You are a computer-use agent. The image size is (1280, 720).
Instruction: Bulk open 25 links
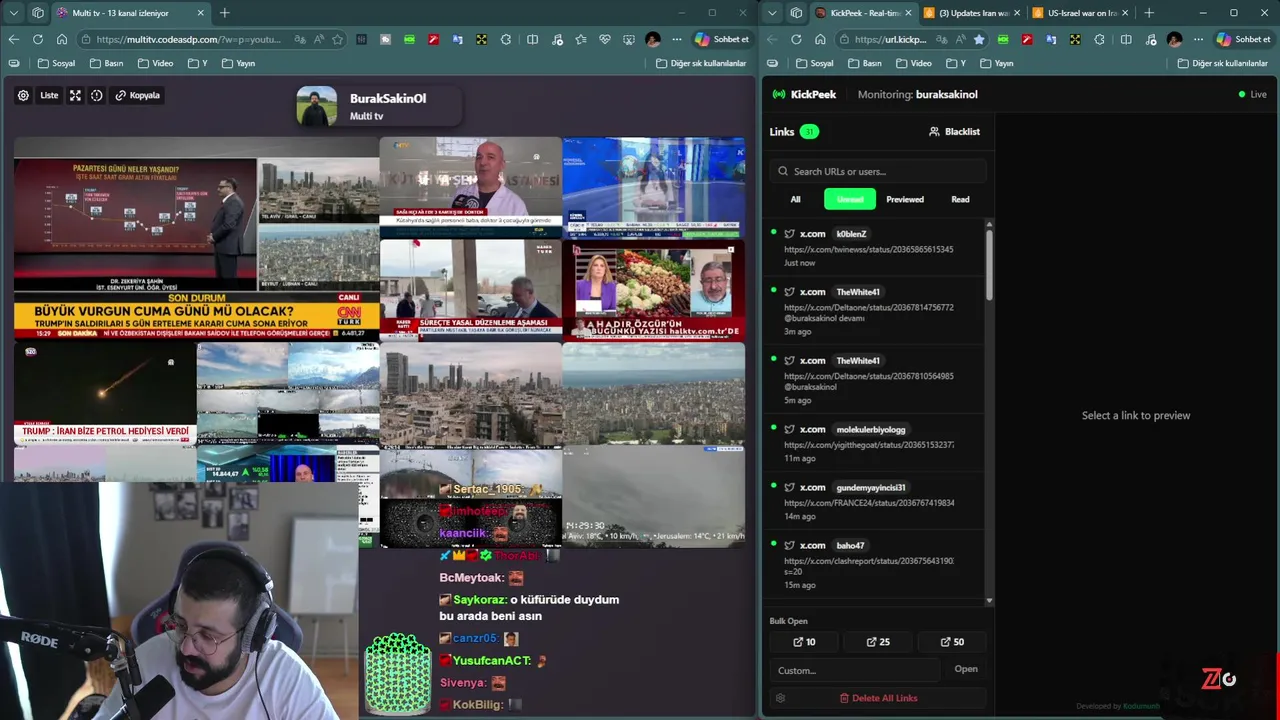878,642
